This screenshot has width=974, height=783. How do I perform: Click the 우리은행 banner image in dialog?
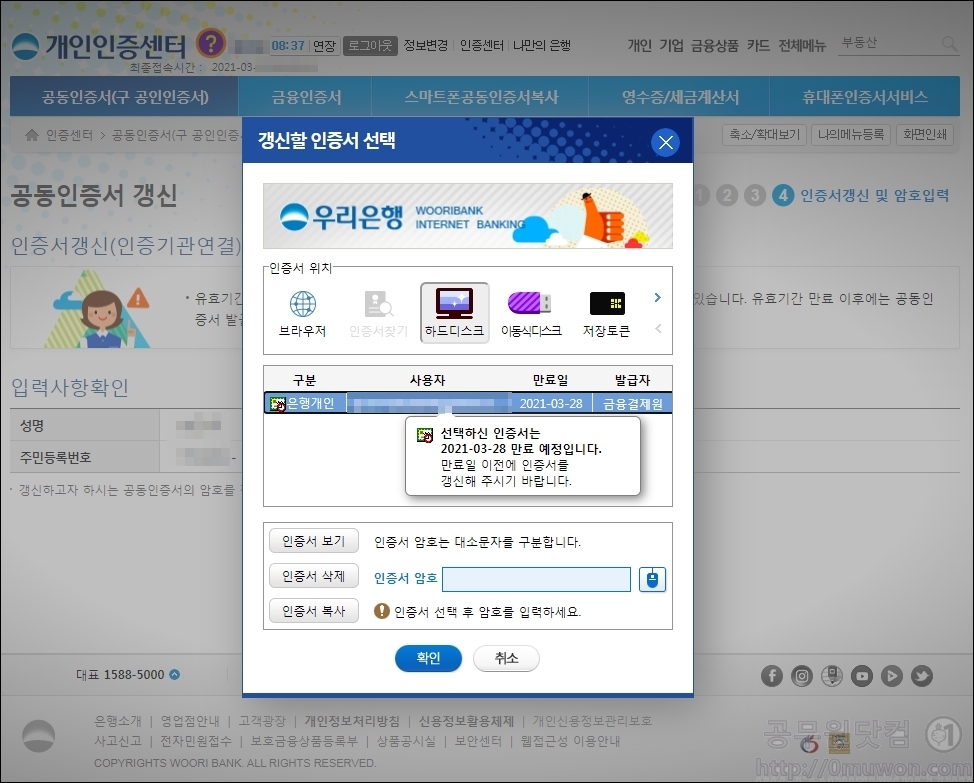coord(468,216)
